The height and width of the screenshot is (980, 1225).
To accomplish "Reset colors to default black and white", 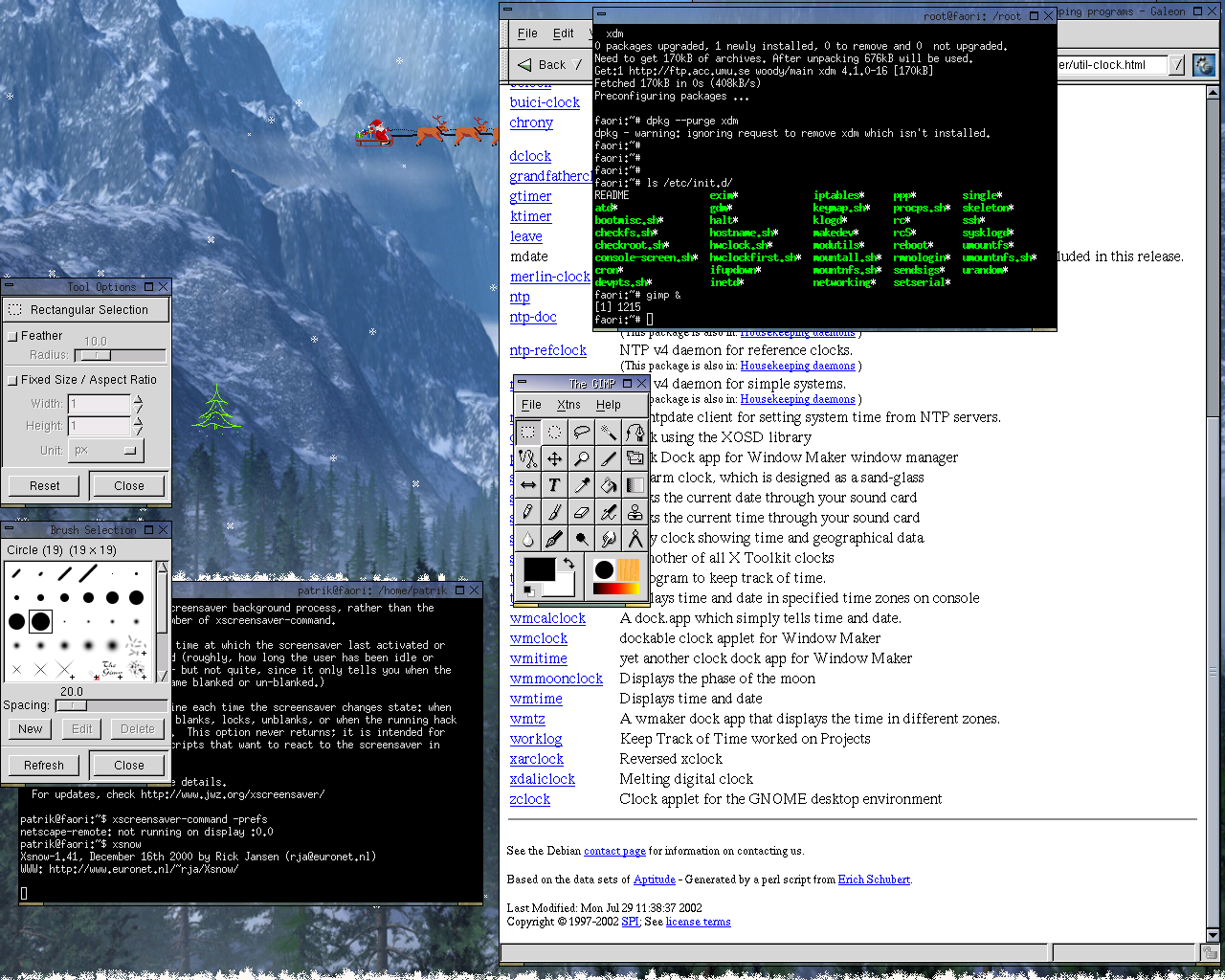I will point(528,591).
